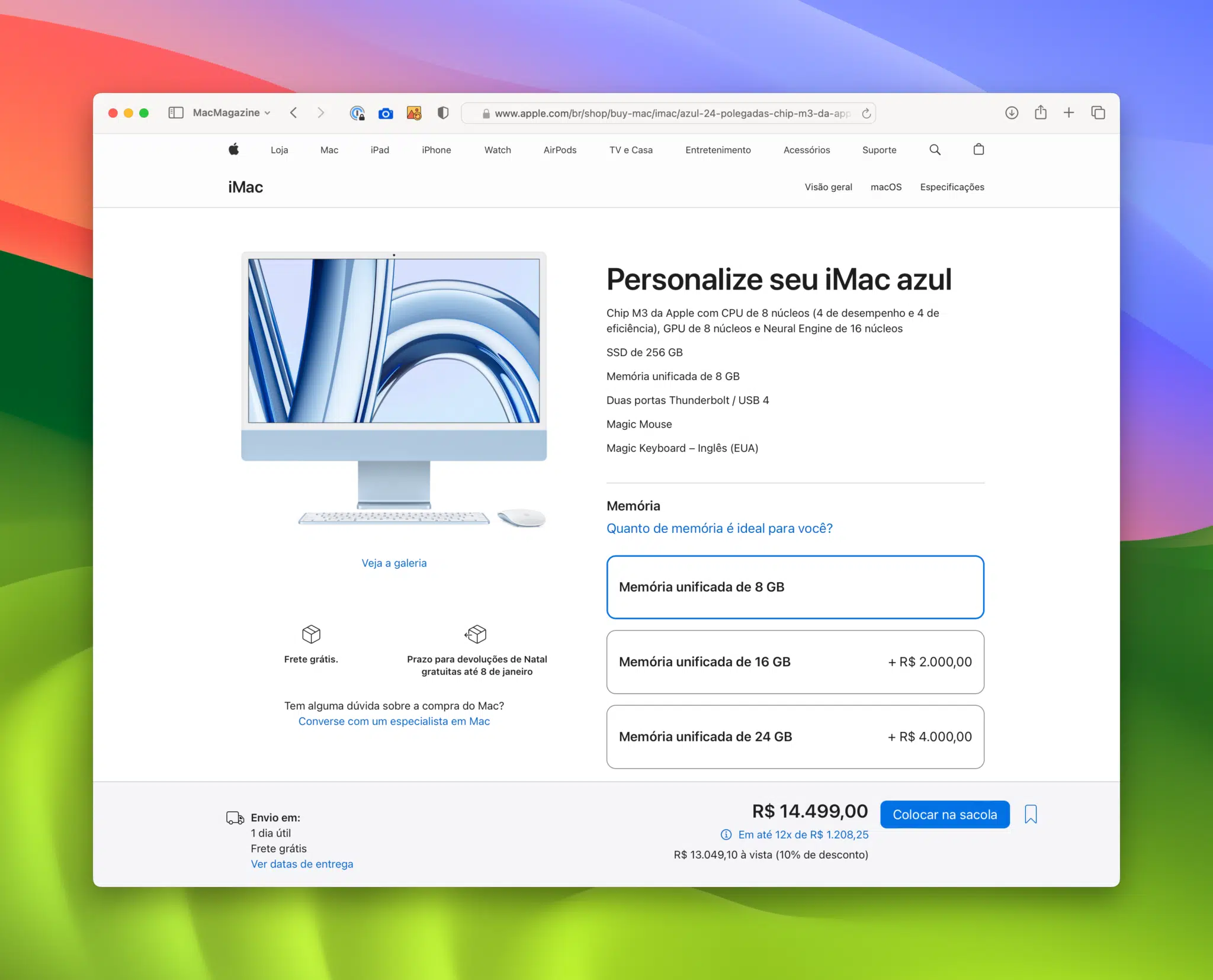1213x980 pixels.
Task: Select Memória unificada de 8 GB
Action: tap(795, 587)
